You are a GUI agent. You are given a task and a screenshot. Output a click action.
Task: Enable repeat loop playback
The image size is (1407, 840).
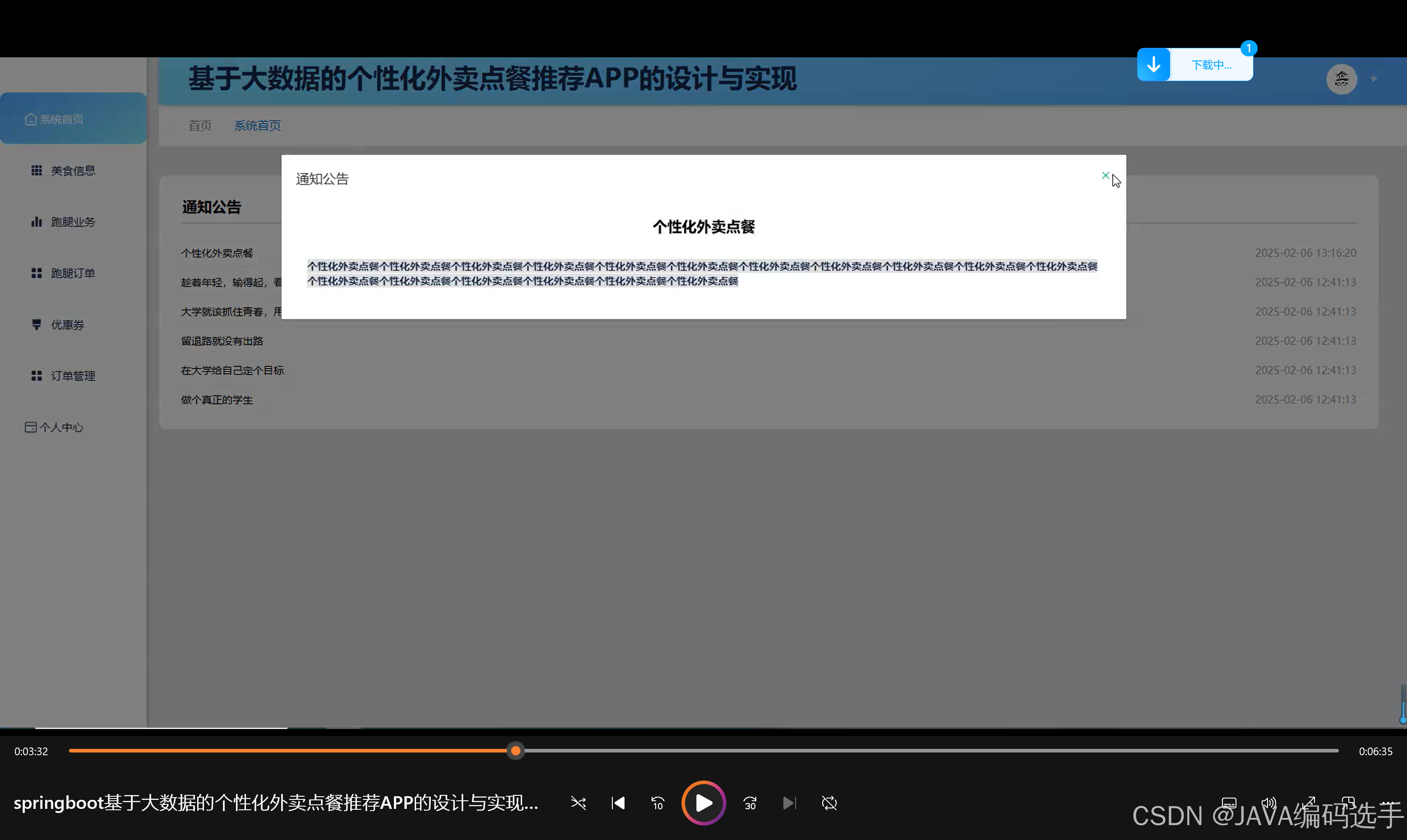(829, 803)
